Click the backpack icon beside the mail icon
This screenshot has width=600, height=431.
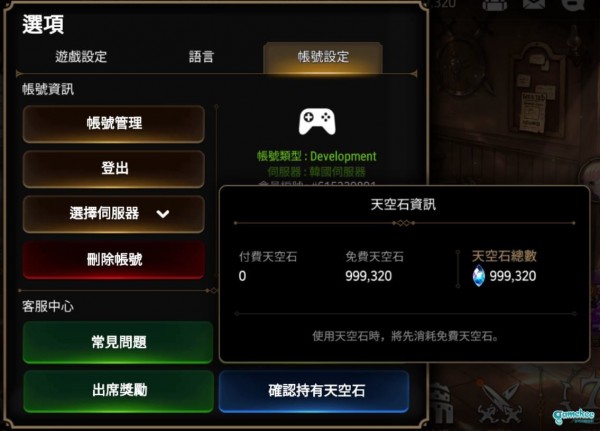tap(494, 5)
